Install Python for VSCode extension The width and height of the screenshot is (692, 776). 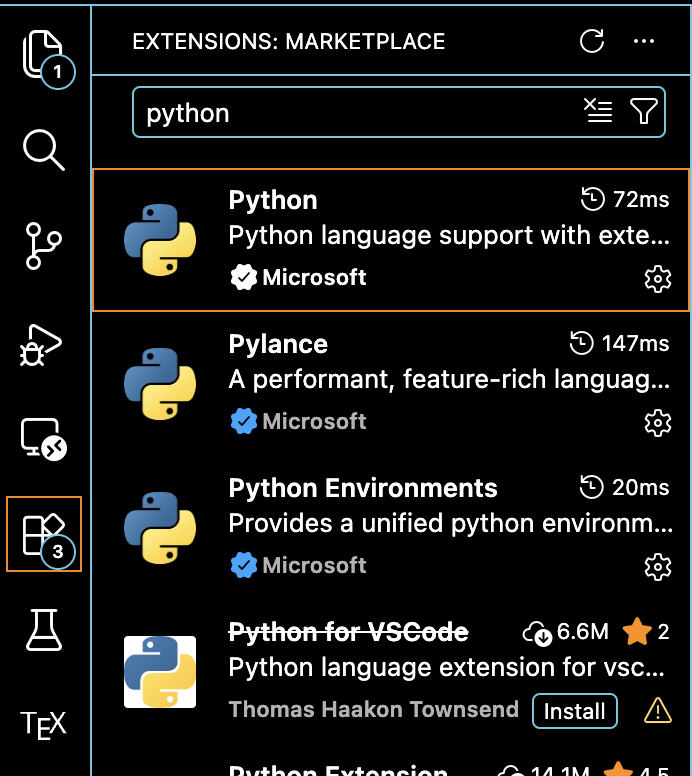coord(575,711)
